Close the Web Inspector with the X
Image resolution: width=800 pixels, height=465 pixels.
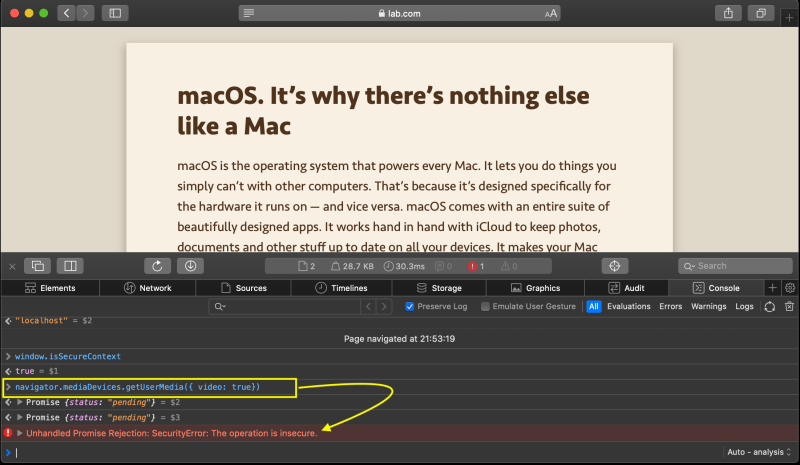click(12, 266)
